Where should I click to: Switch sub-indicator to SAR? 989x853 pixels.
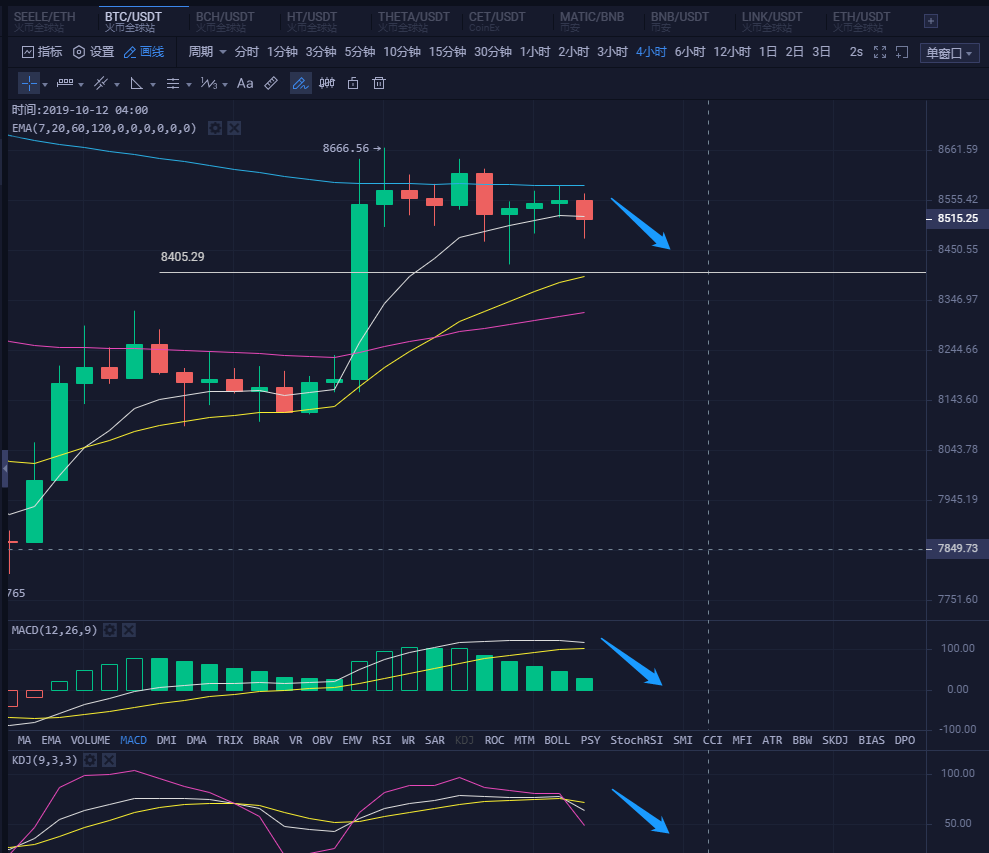(x=435, y=740)
